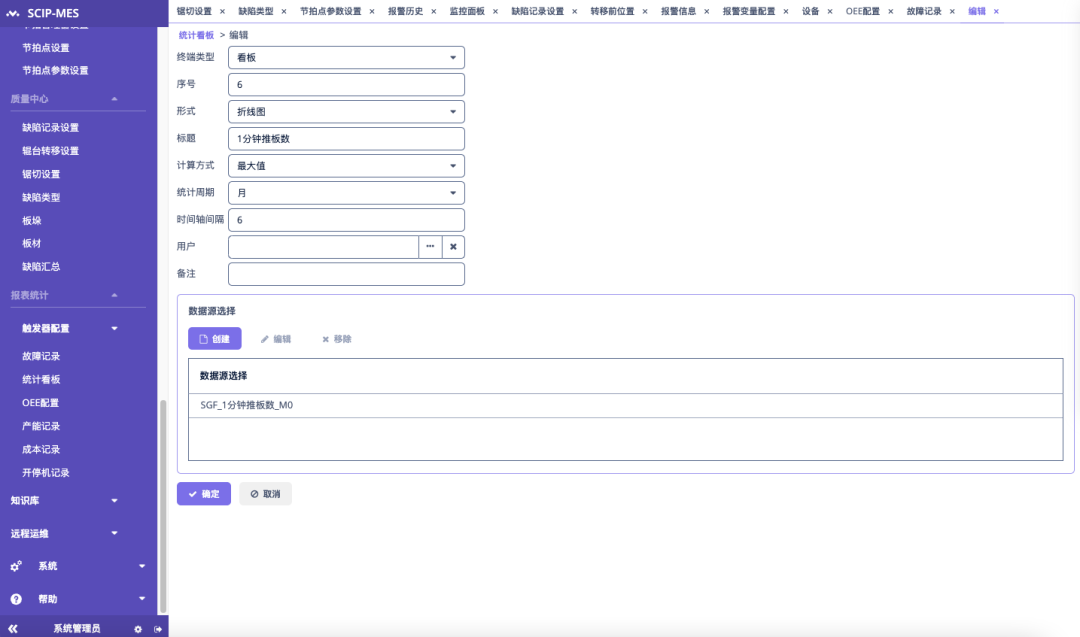Image resolution: width=1080 pixels, height=637 pixels.
Task: Select row SGF_1分钟推板数_M0
Action: (625, 405)
